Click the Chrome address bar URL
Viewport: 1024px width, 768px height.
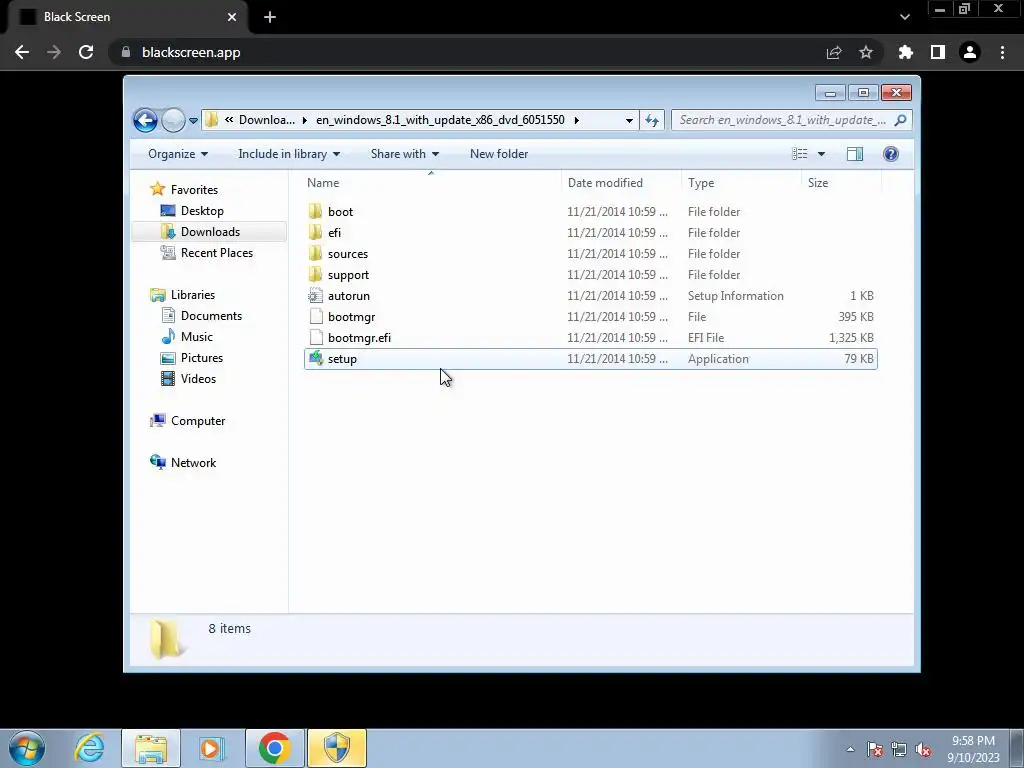click(191, 52)
